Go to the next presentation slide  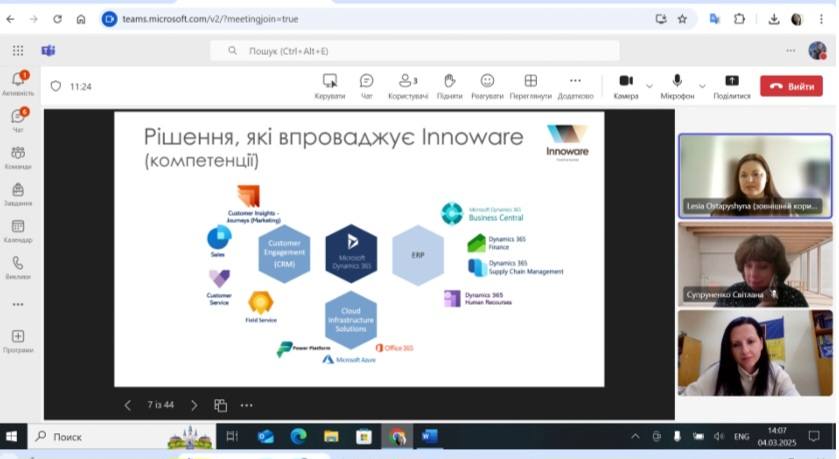tap(194, 405)
